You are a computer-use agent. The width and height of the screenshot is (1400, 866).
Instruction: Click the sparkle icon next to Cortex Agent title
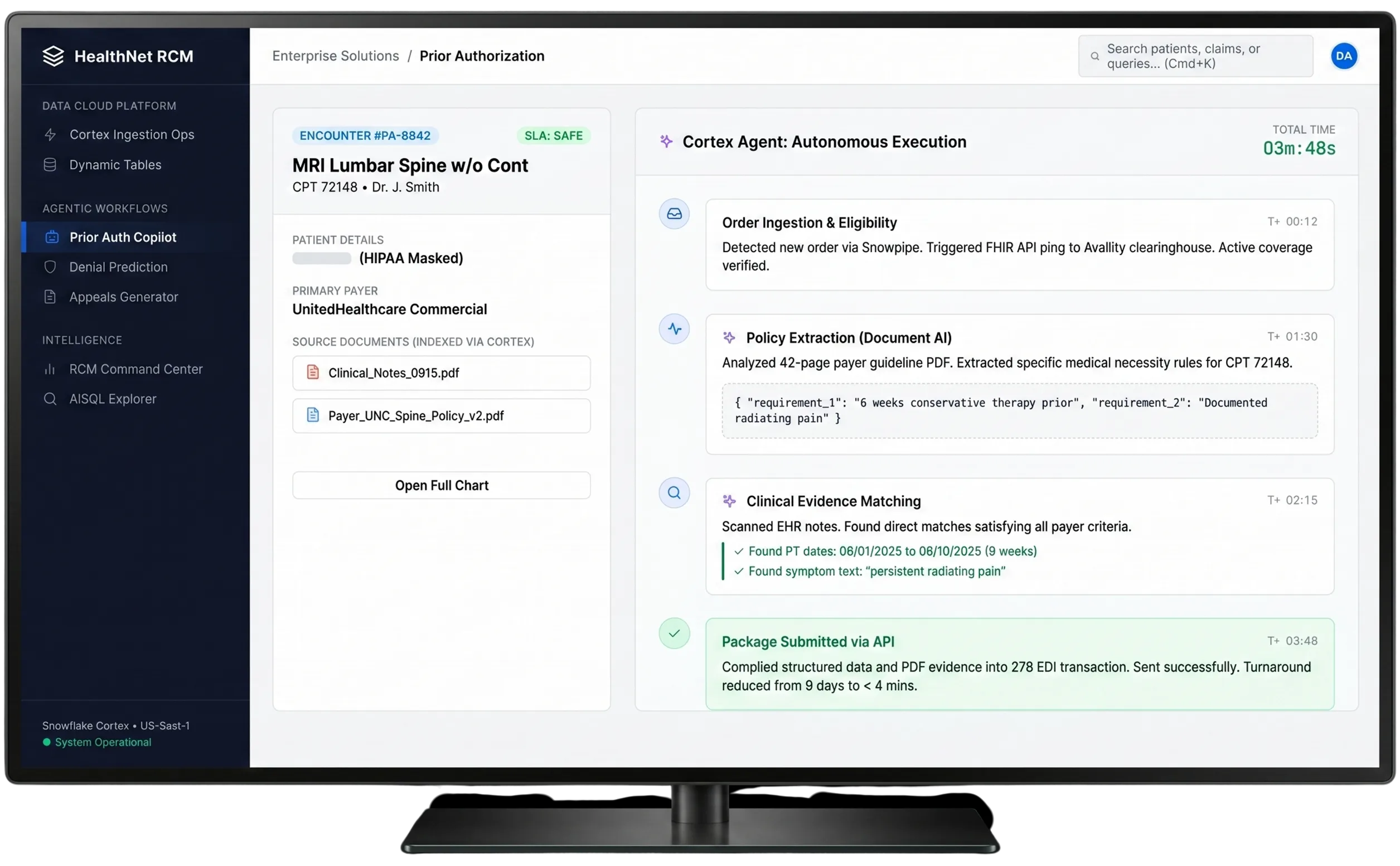(666, 141)
